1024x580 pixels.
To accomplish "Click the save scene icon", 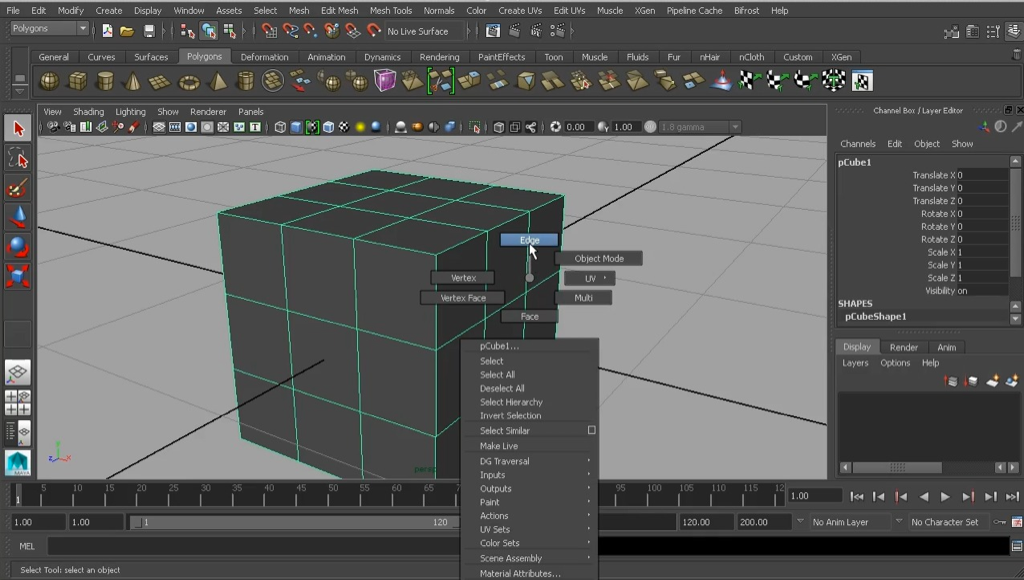I will pos(149,31).
